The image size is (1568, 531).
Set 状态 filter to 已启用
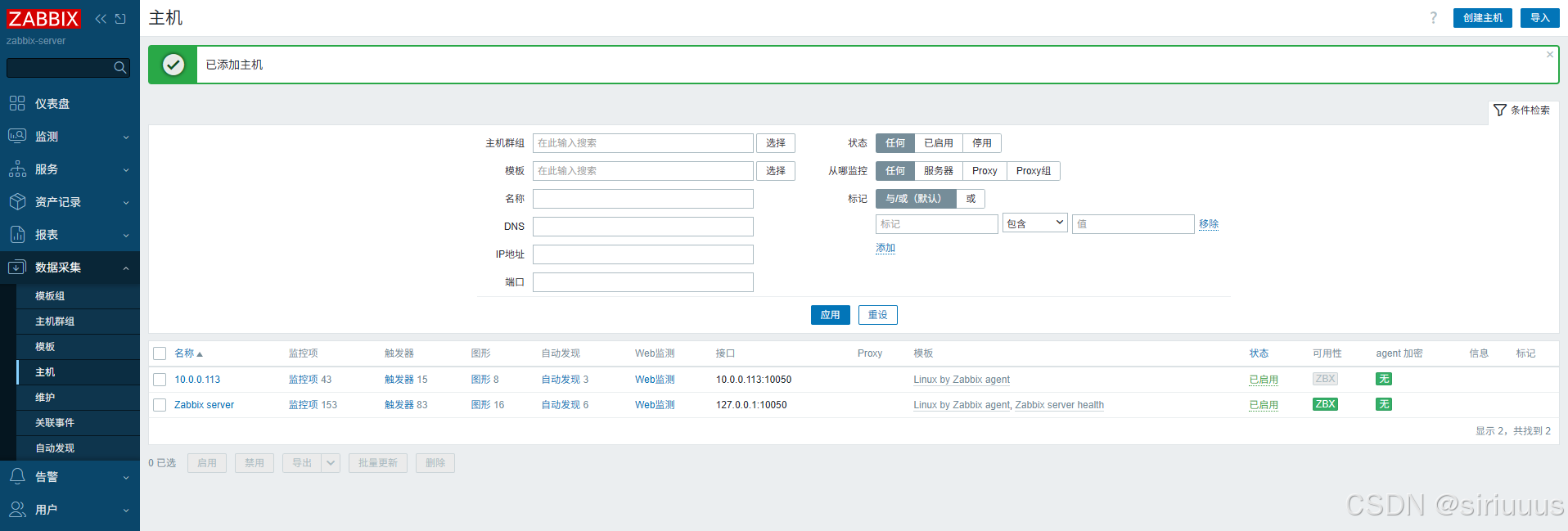(x=939, y=143)
